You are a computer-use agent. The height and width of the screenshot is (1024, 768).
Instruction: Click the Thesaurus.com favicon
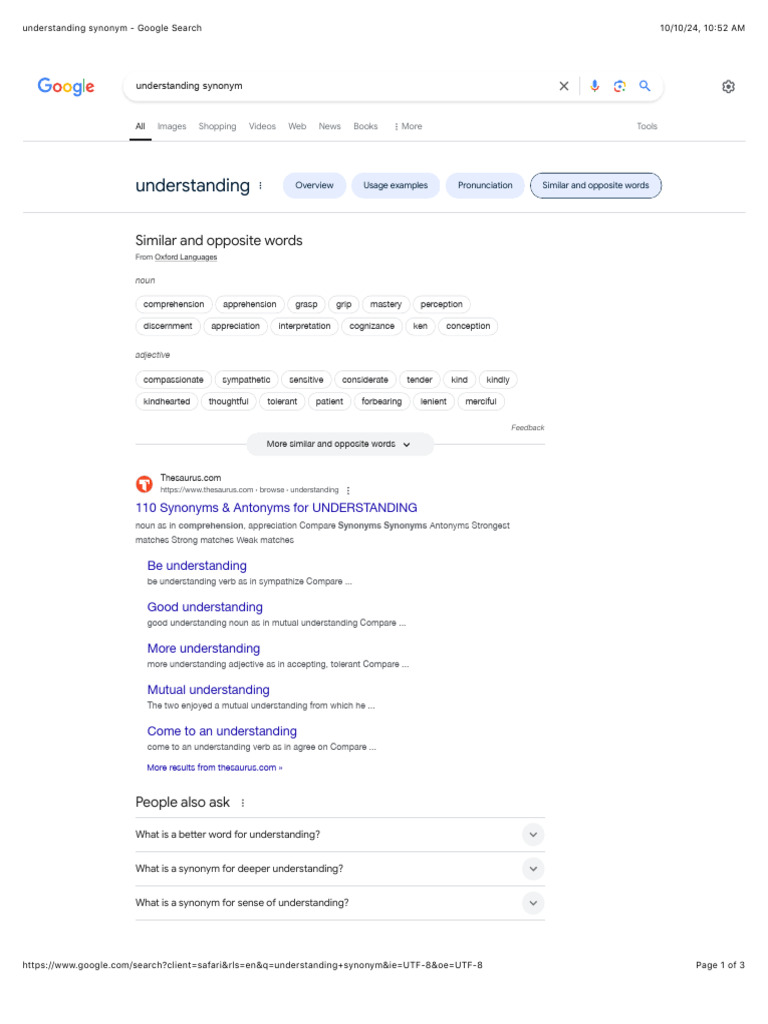pos(145,484)
